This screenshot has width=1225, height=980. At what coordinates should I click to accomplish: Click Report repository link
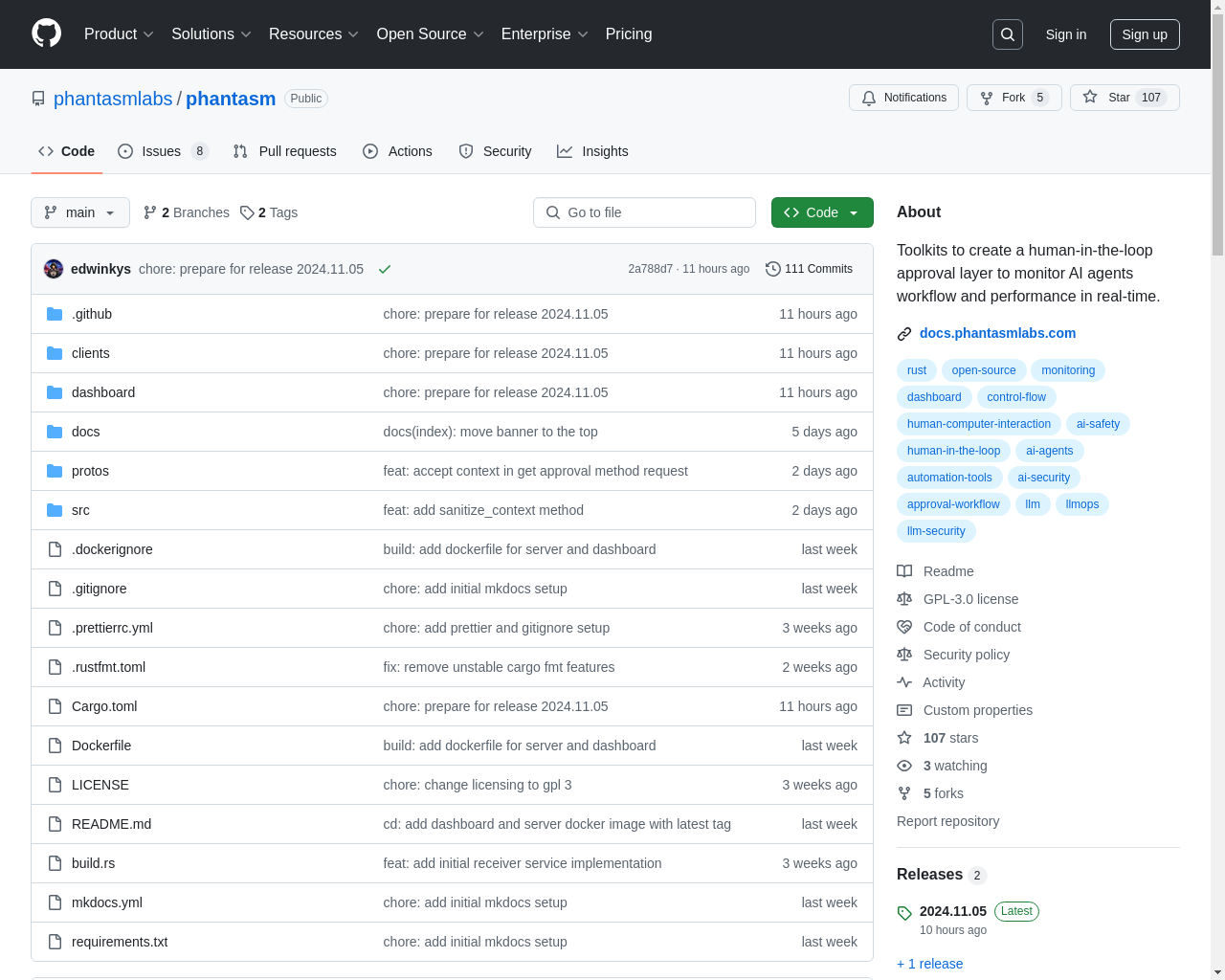[x=947, y=821]
